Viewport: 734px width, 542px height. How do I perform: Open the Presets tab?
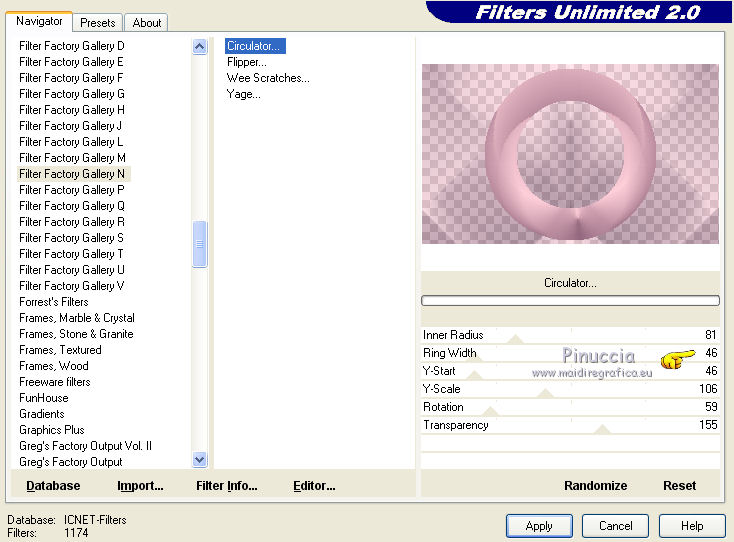[x=97, y=22]
